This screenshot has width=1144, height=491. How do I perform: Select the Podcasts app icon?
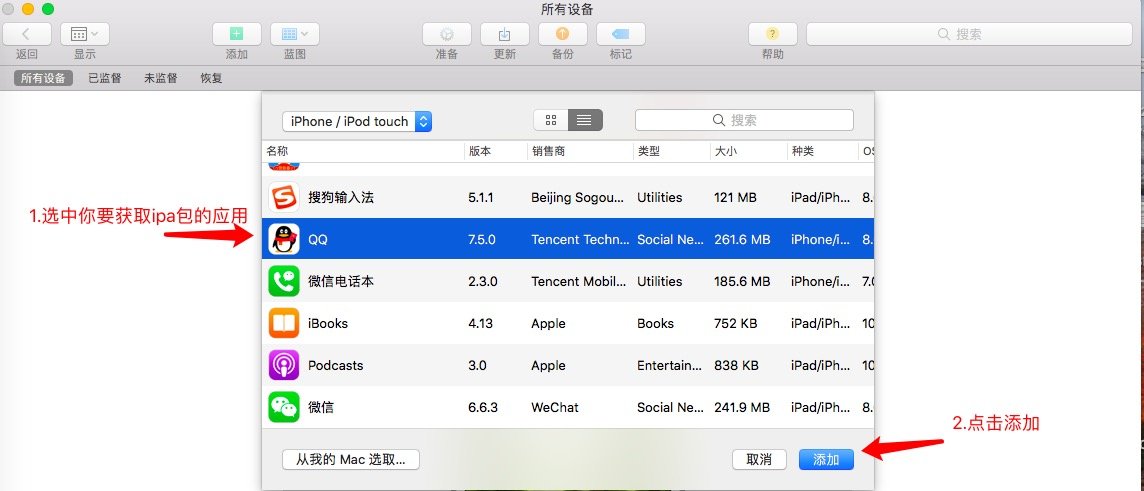(x=284, y=365)
